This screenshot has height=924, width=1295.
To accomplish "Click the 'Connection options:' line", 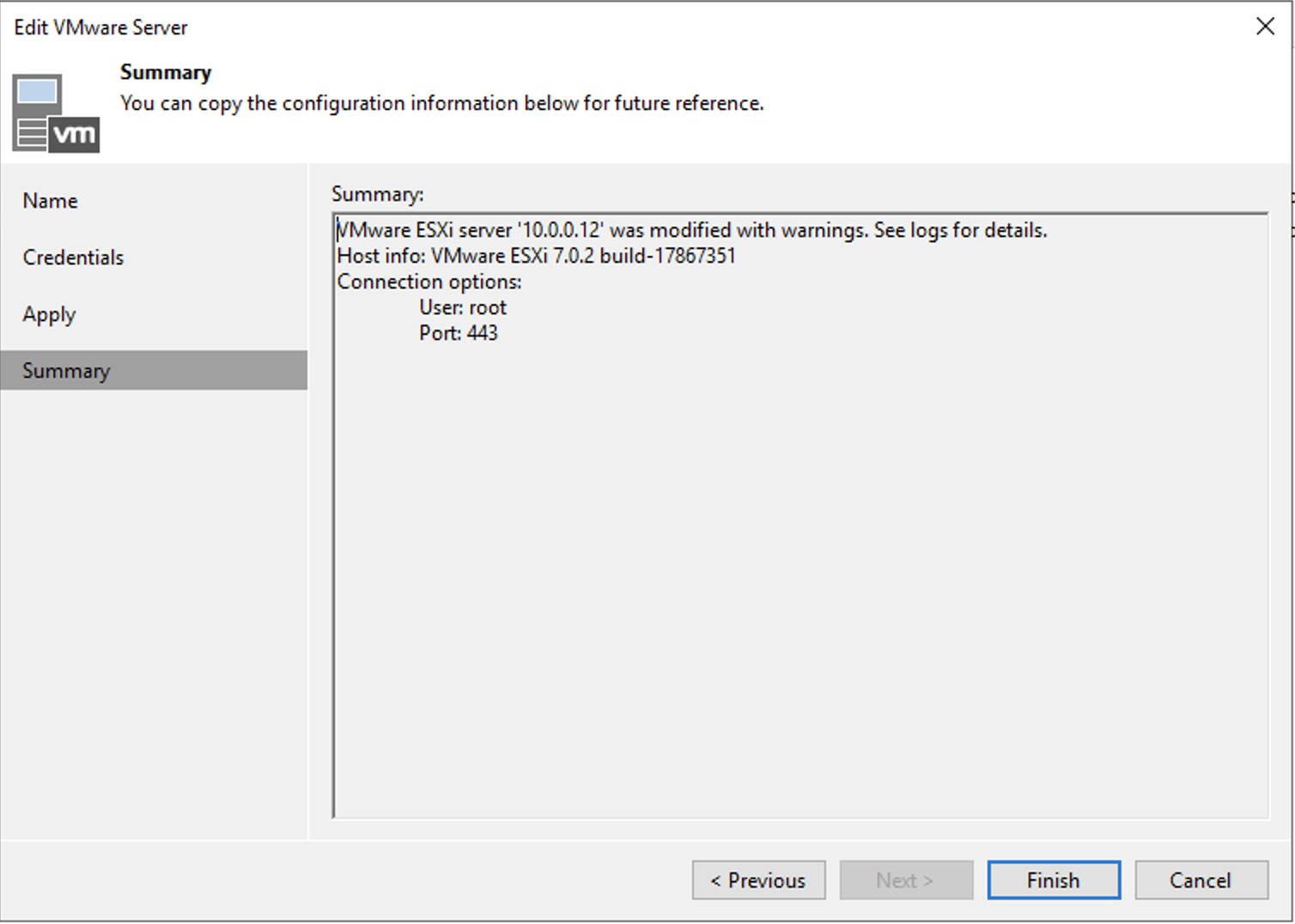I will click(429, 282).
